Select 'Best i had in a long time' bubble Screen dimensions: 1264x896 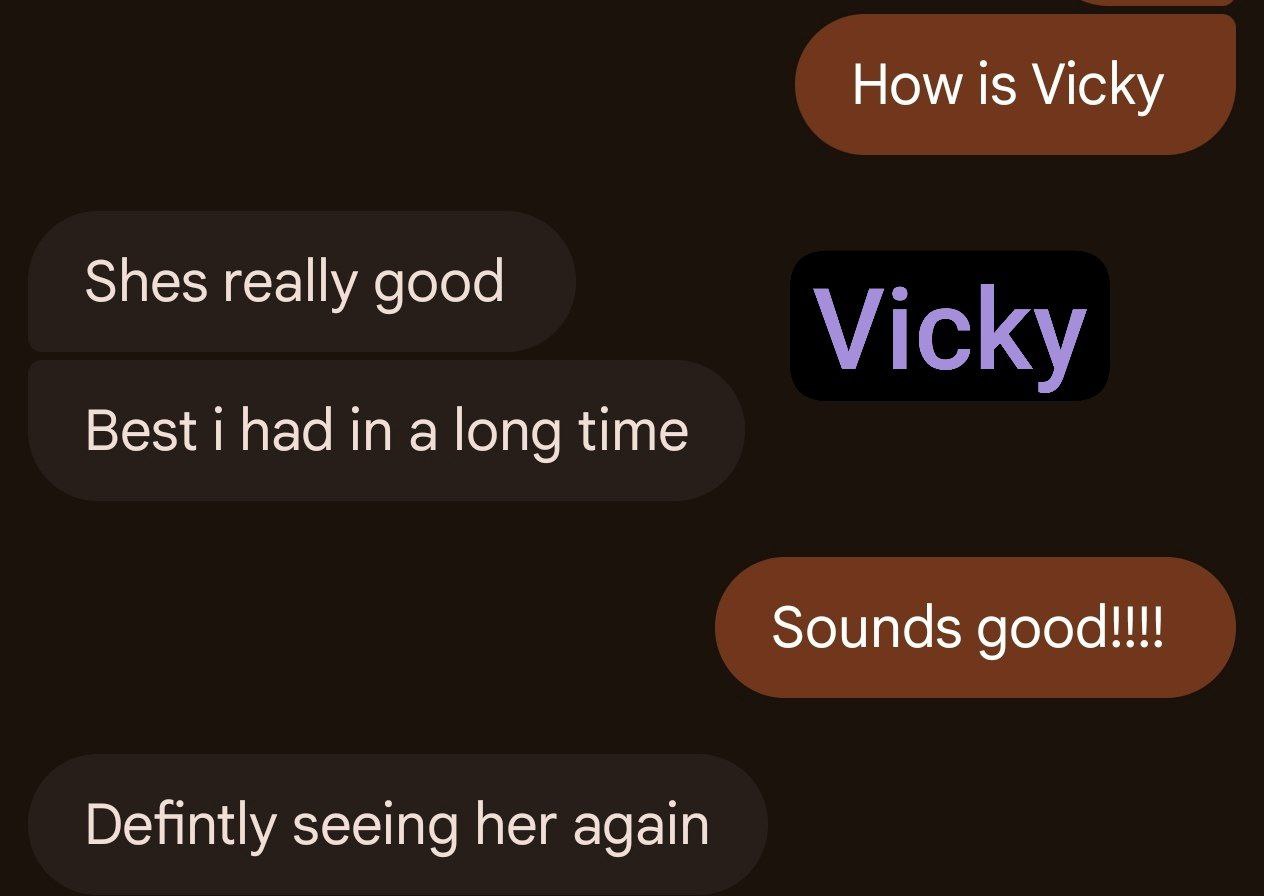[386, 430]
